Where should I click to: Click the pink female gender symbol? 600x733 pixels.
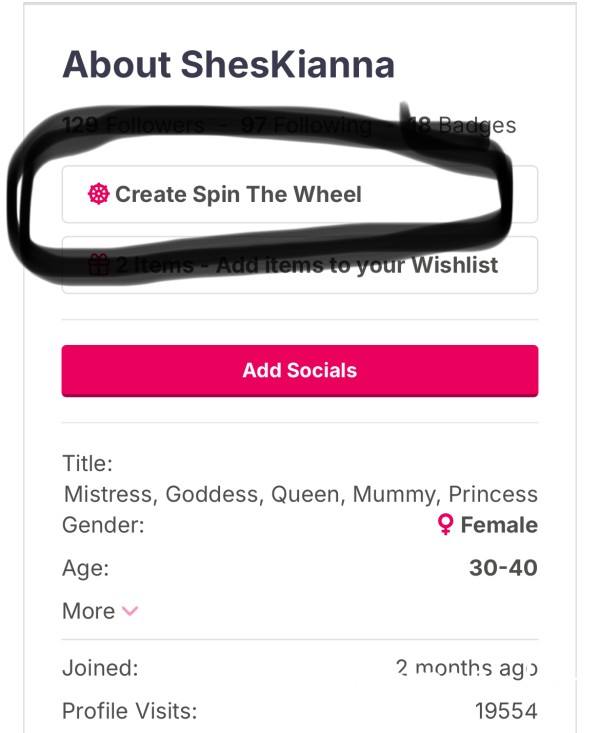pyautogui.click(x=446, y=525)
